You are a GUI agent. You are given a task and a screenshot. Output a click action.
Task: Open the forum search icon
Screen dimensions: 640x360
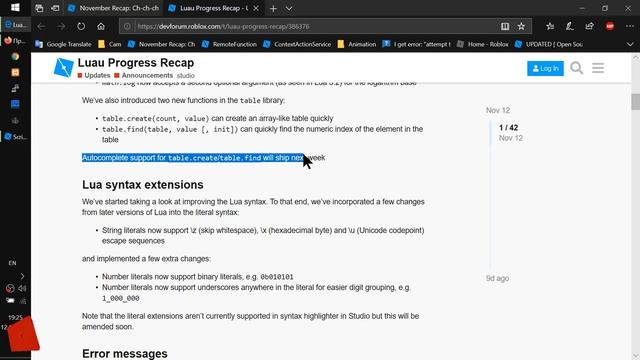point(576,68)
